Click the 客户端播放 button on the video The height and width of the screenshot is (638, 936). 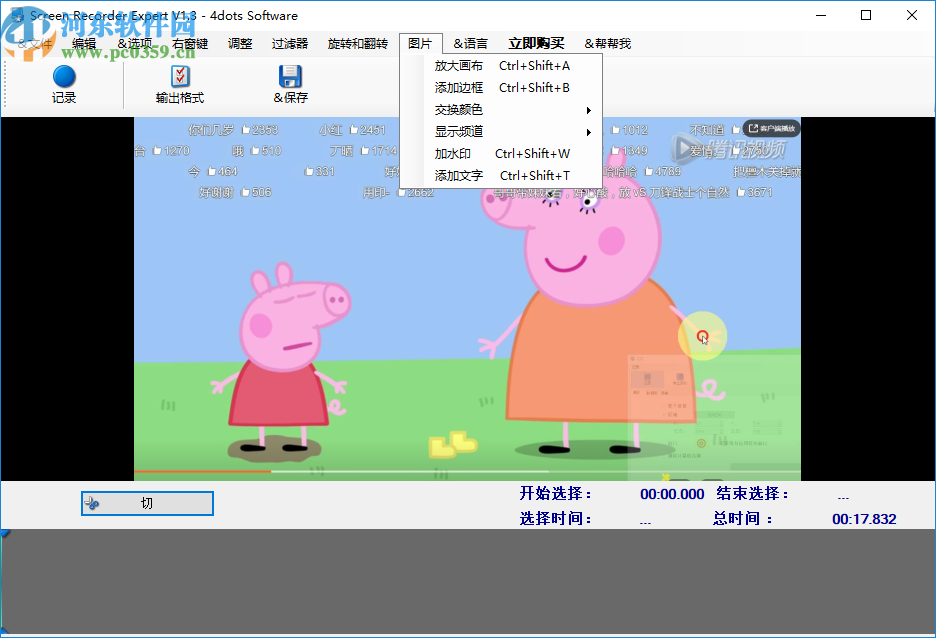point(771,127)
